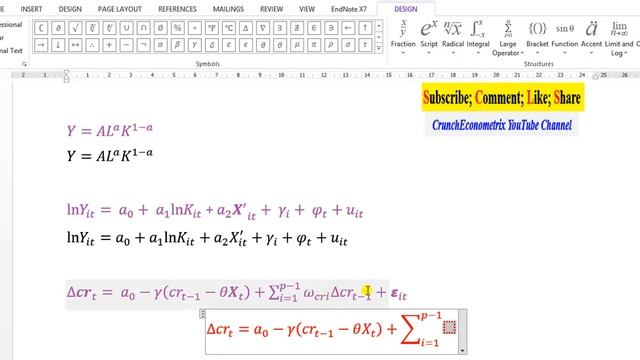Insert the square root symbol
This screenshot has width=640, height=360.
75,28
